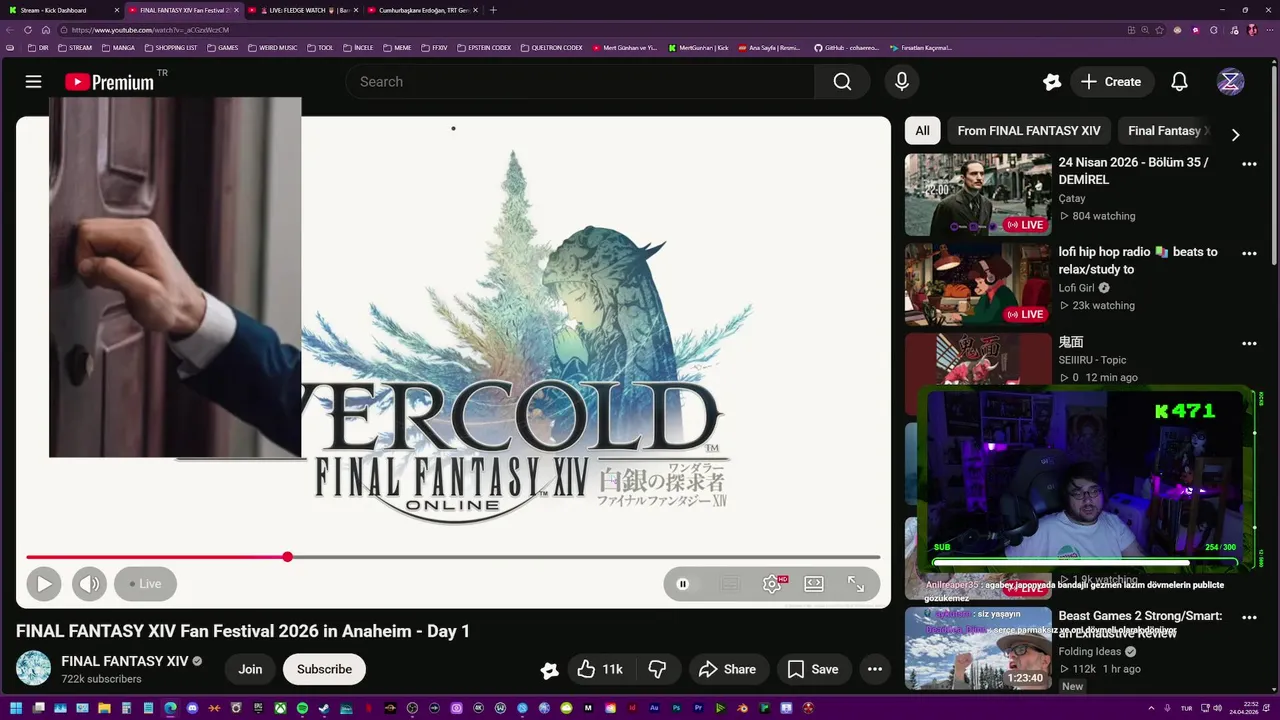Expand the FFXIV bookmarks folder

pyautogui.click(x=435, y=47)
